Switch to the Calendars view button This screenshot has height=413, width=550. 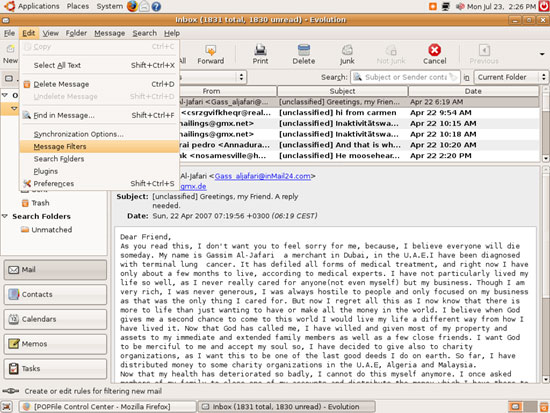pos(55,319)
